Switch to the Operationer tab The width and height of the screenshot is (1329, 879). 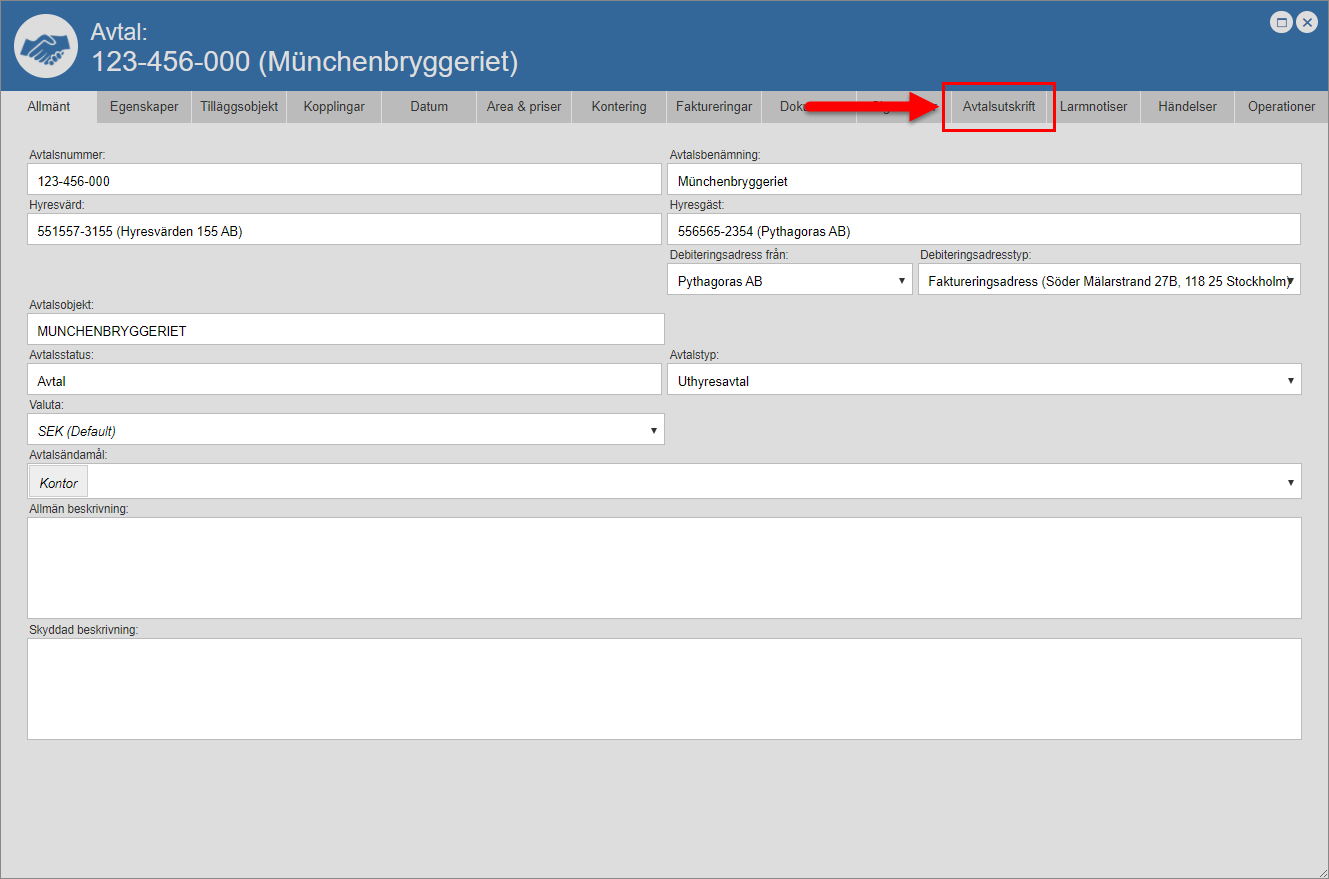(1281, 106)
